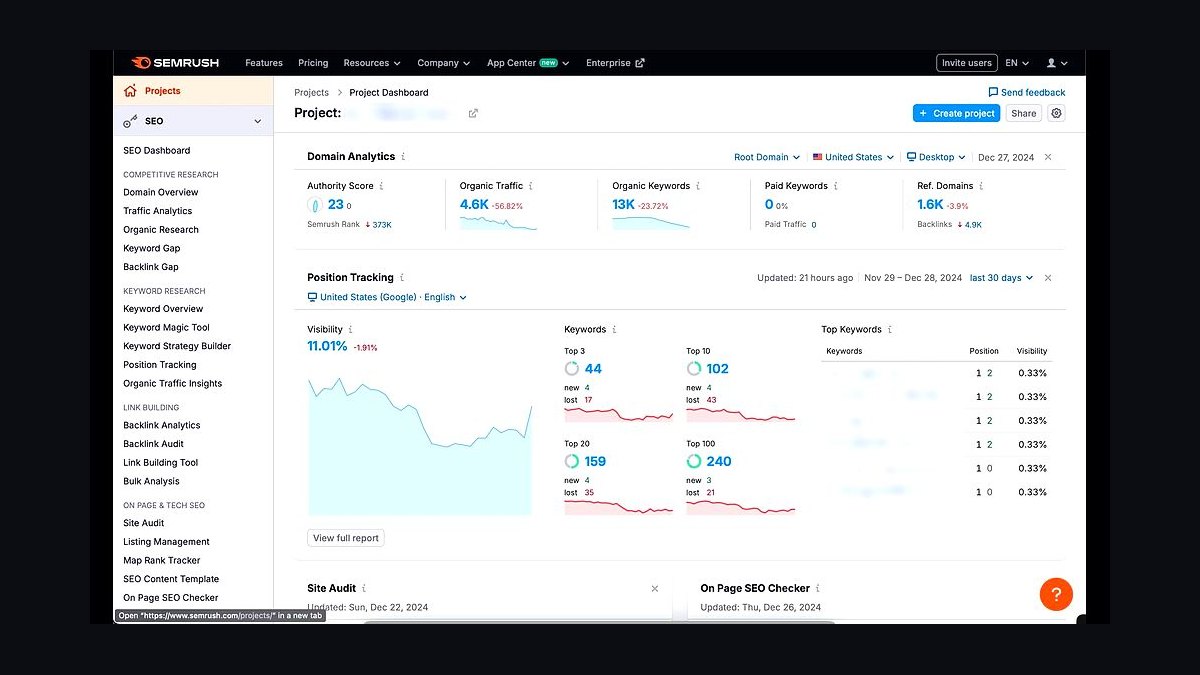This screenshot has height=675, width=1200.
Task: Click the Top 100 keywords count 240
Action: [x=719, y=461]
